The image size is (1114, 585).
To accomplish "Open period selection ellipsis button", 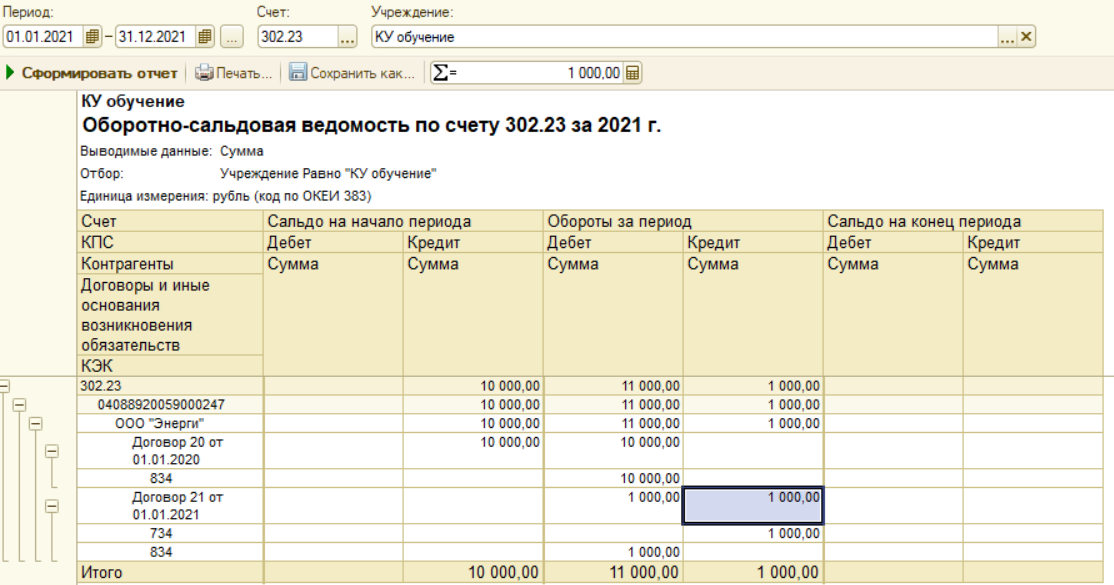I will point(232,37).
